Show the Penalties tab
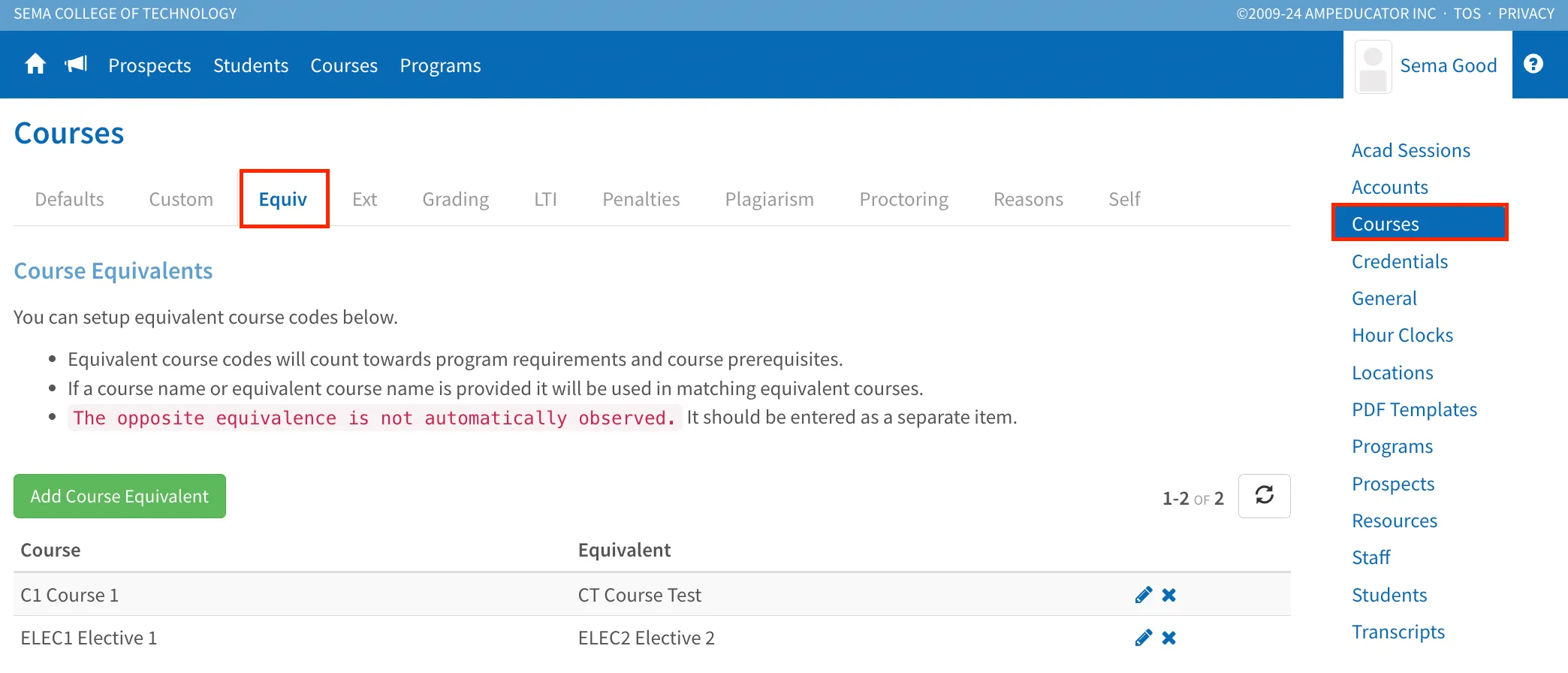1568x673 pixels. coord(641,199)
